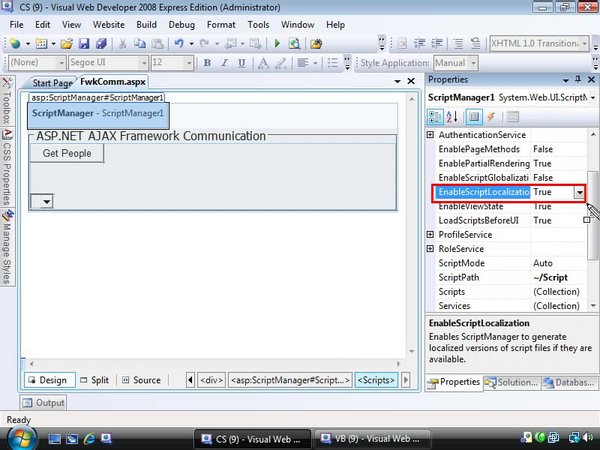The image size is (600, 450).
Task: Open Internet Explorer from the taskbar
Action: coord(90,439)
